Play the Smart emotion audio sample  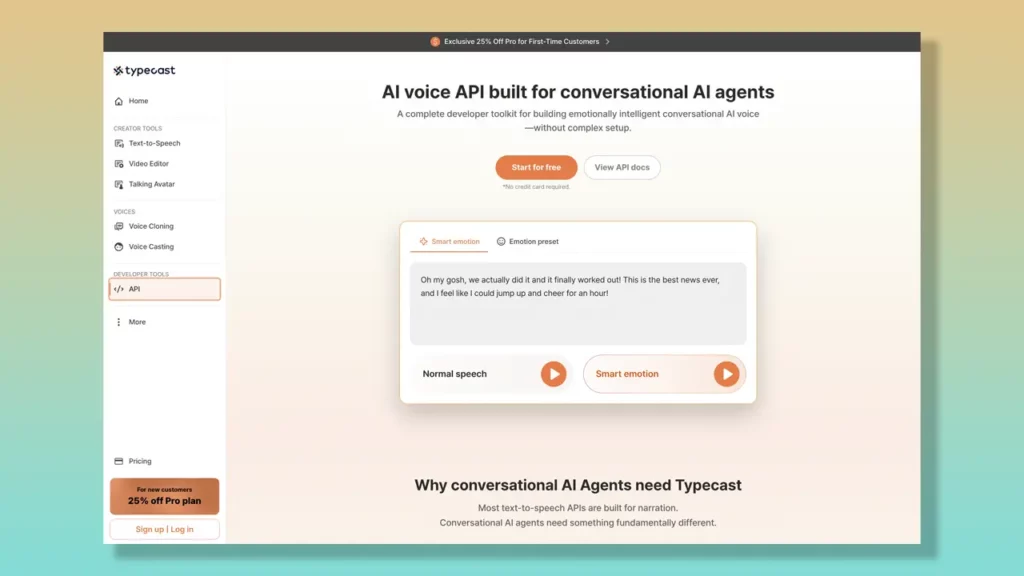pos(727,374)
